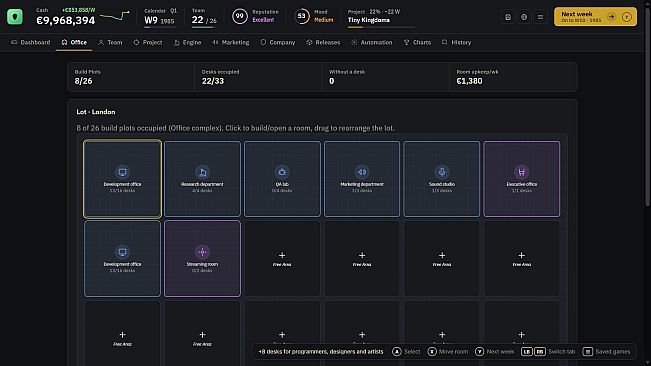Open the QA lab room tile
The image size is (651, 366).
point(282,179)
